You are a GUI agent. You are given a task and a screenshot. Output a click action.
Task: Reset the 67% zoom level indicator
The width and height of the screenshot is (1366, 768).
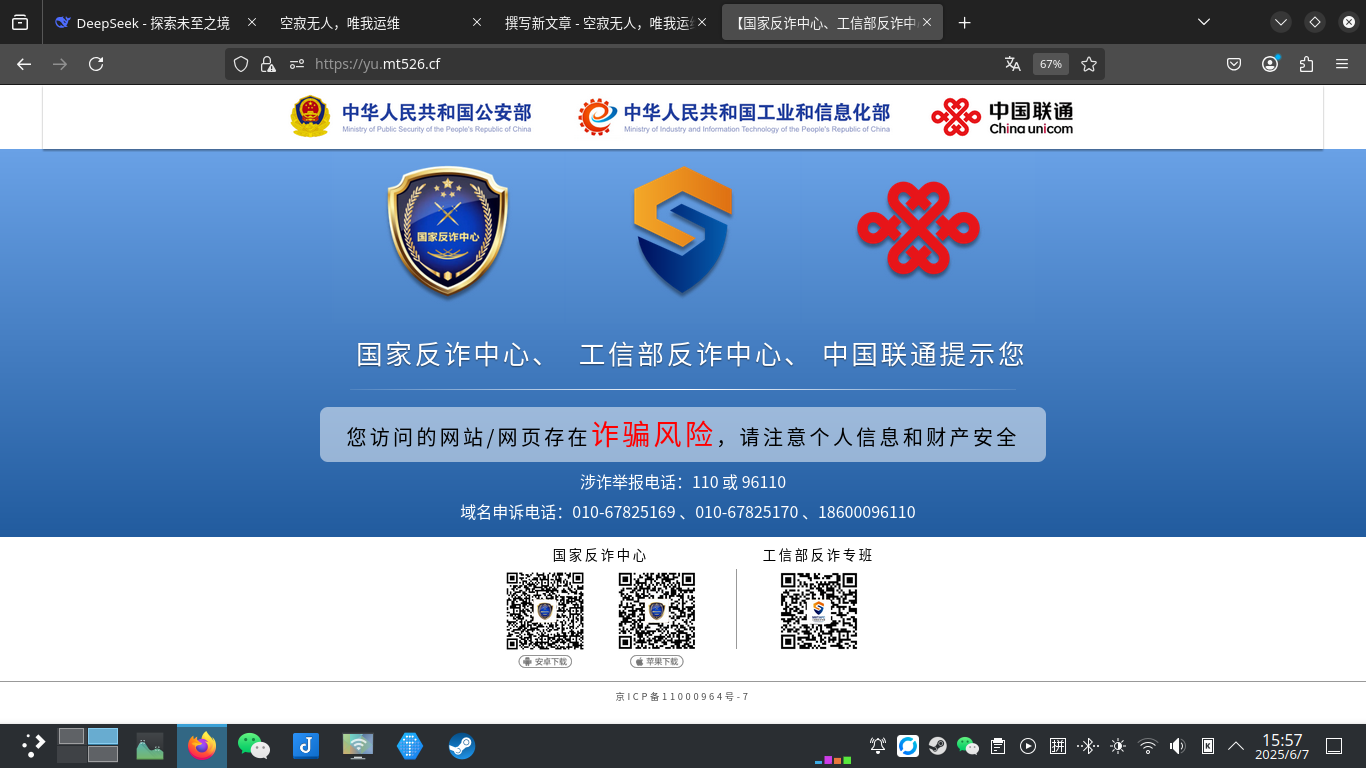1050,64
